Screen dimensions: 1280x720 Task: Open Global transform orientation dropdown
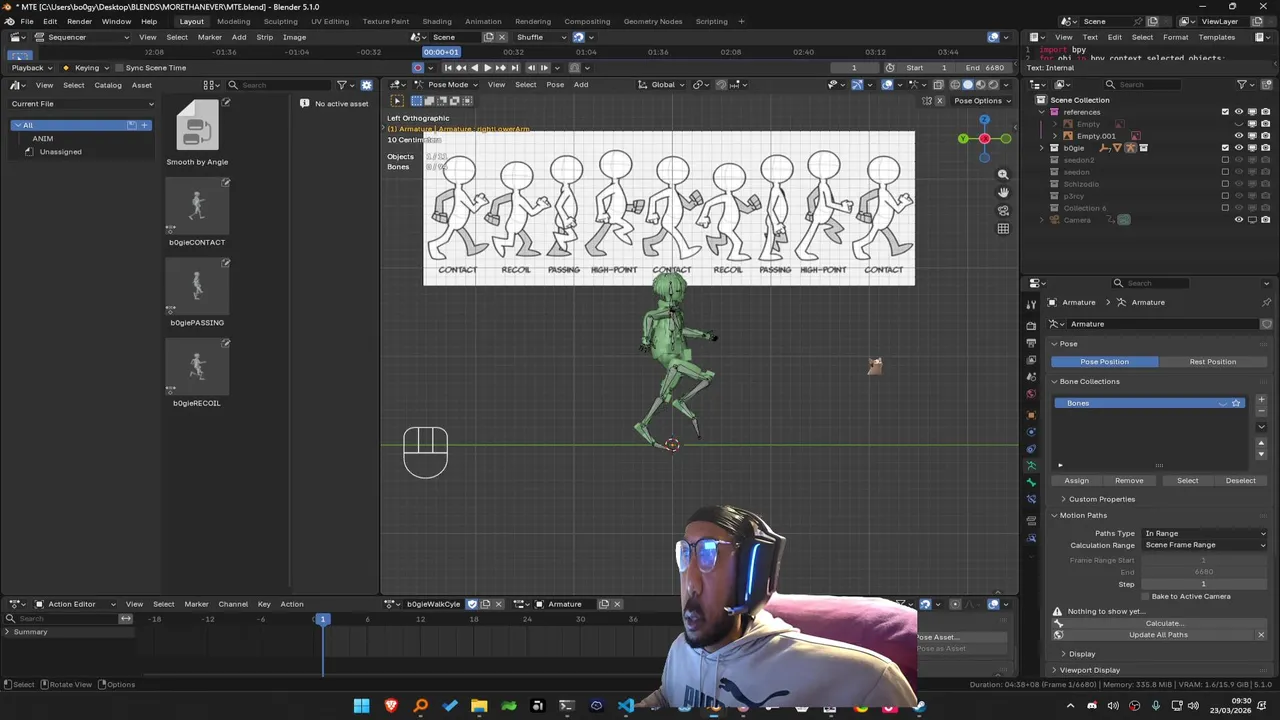tap(661, 85)
